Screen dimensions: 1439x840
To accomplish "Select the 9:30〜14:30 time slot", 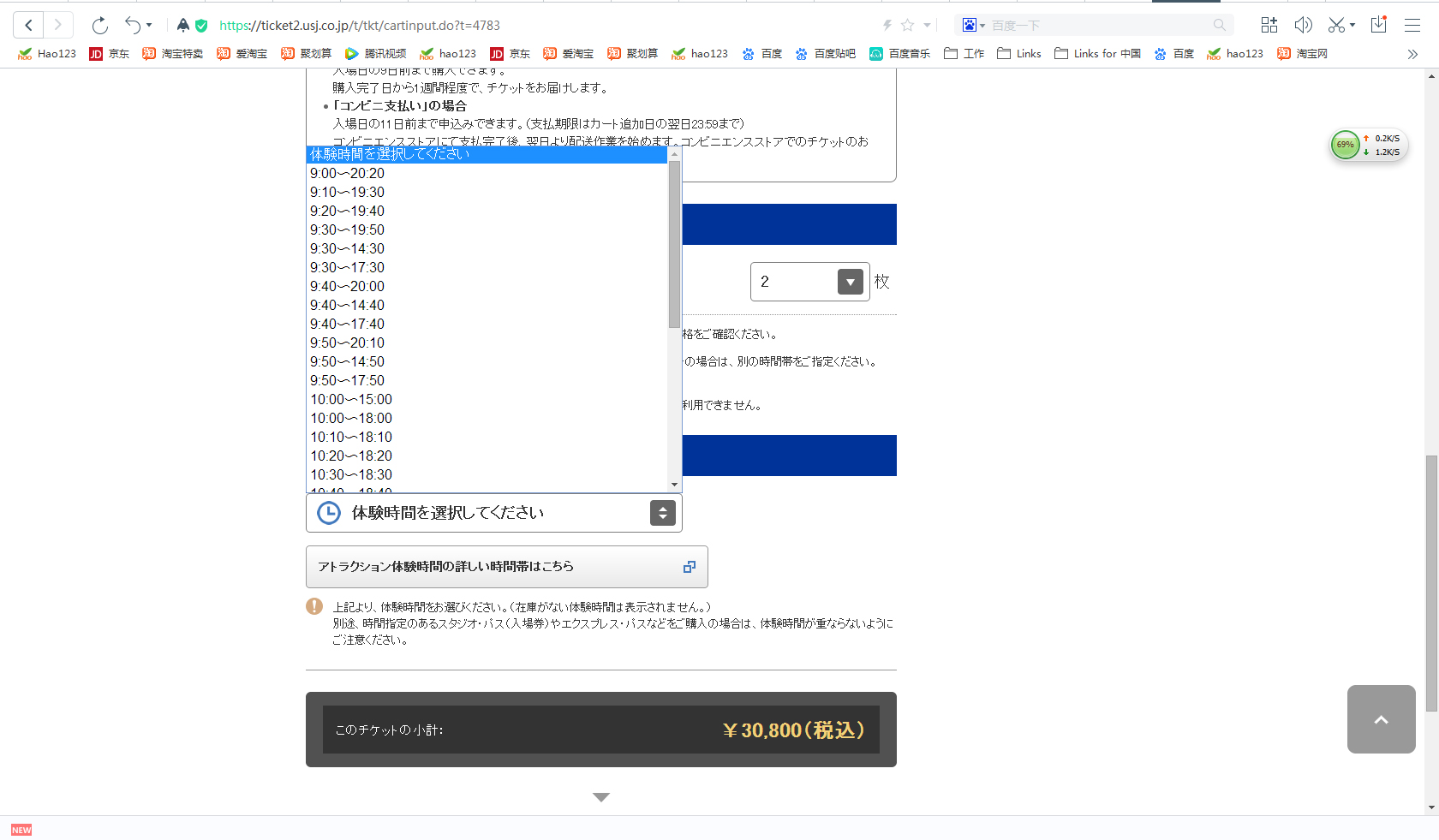I will (487, 248).
